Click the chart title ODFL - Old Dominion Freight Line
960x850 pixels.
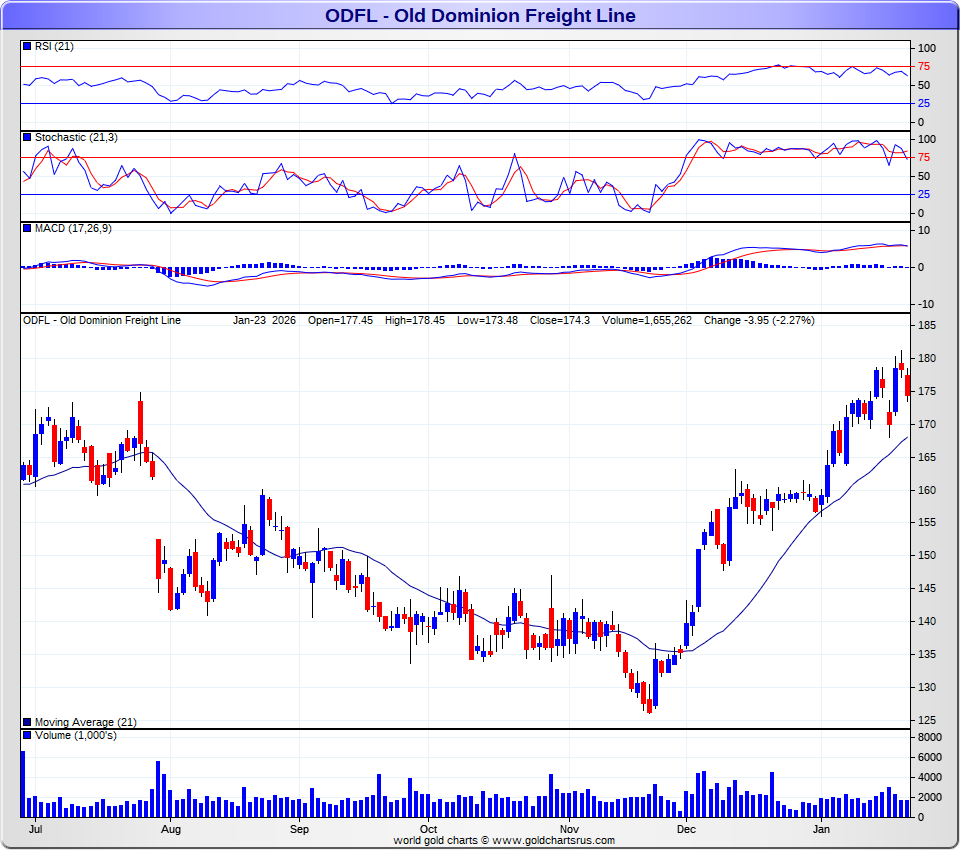pyautogui.click(x=480, y=16)
